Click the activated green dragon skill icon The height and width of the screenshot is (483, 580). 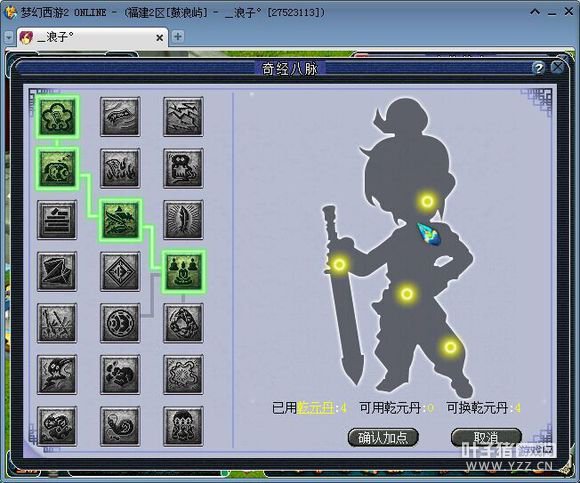pos(120,220)
